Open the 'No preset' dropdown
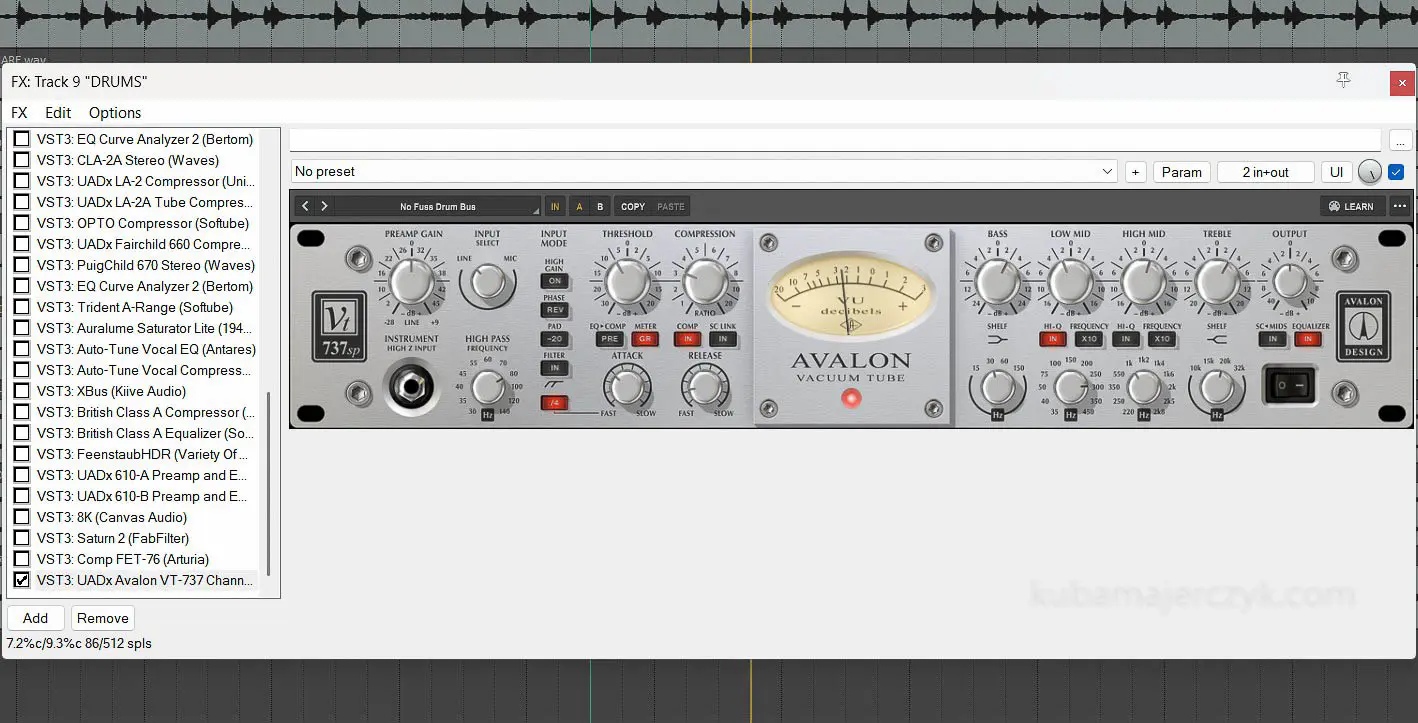The width and height of the screenshot is (1418, 723). (x=704, y=172)
